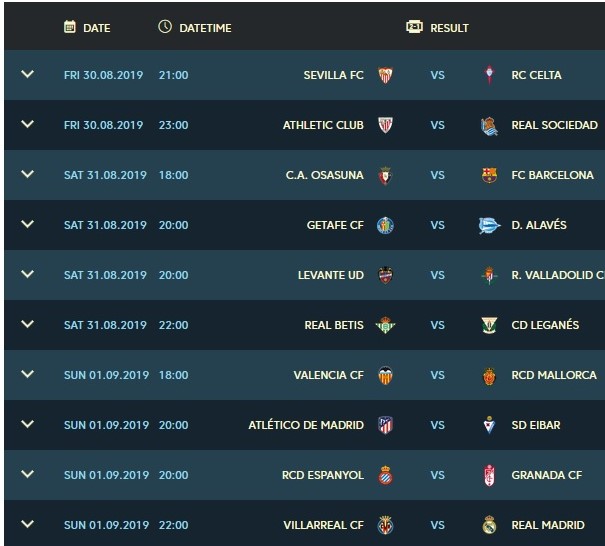The image size is (605, 546).
Task: Click the Real Betis green crest
Action: (x=385, y=325)
